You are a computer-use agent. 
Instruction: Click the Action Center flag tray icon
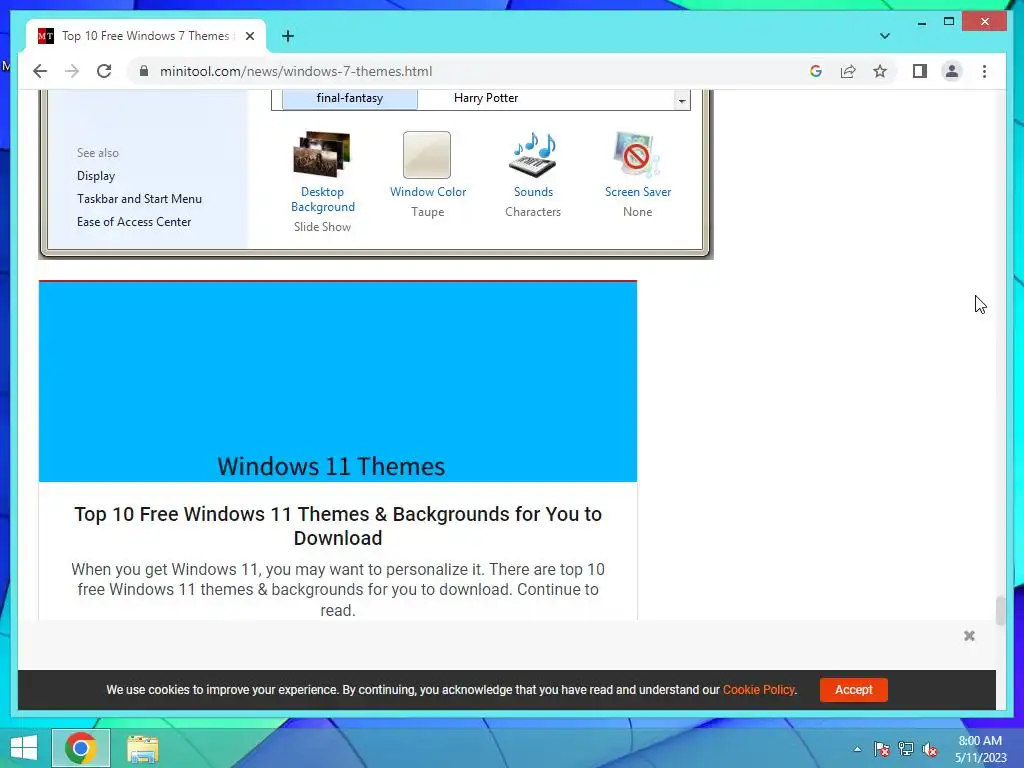[881, 749]
